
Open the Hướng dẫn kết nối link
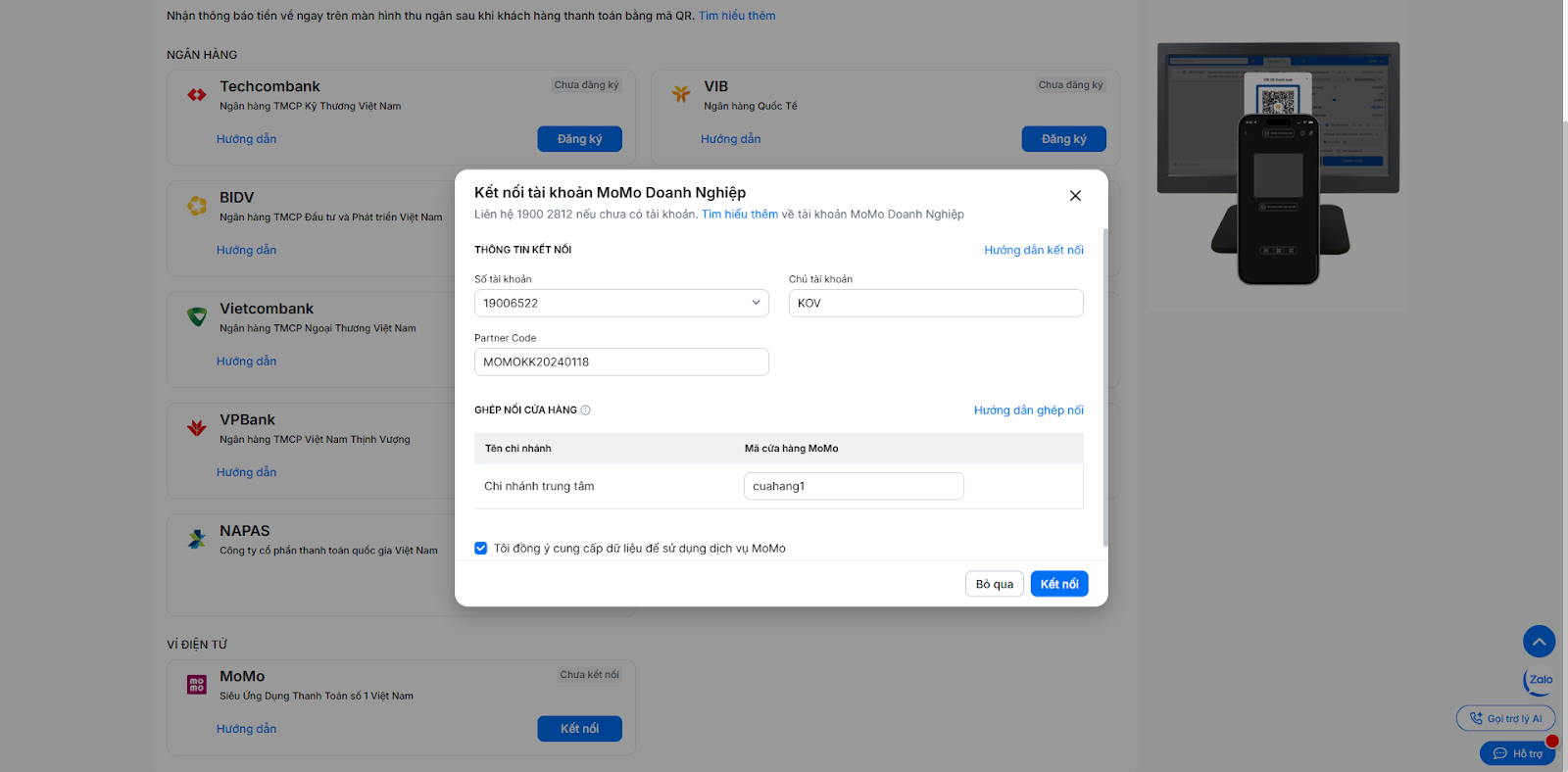(1033, 250)
